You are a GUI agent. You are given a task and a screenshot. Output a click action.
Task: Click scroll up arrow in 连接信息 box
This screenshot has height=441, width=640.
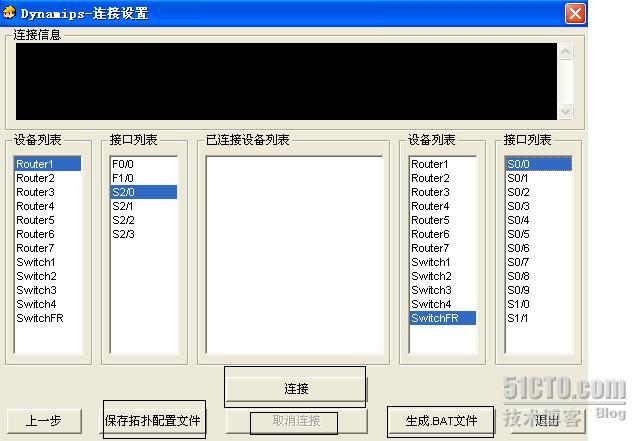565,51
